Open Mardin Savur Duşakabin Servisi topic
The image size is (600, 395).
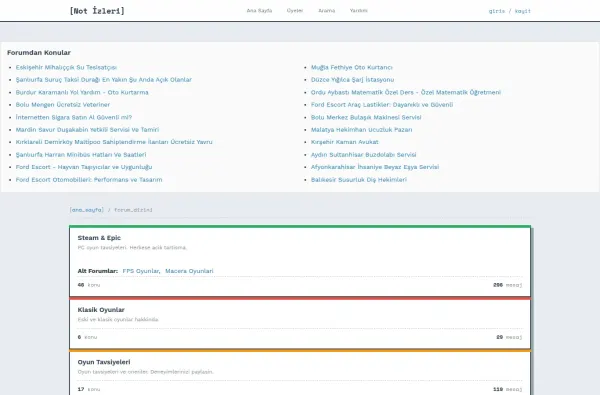point(87,130)
